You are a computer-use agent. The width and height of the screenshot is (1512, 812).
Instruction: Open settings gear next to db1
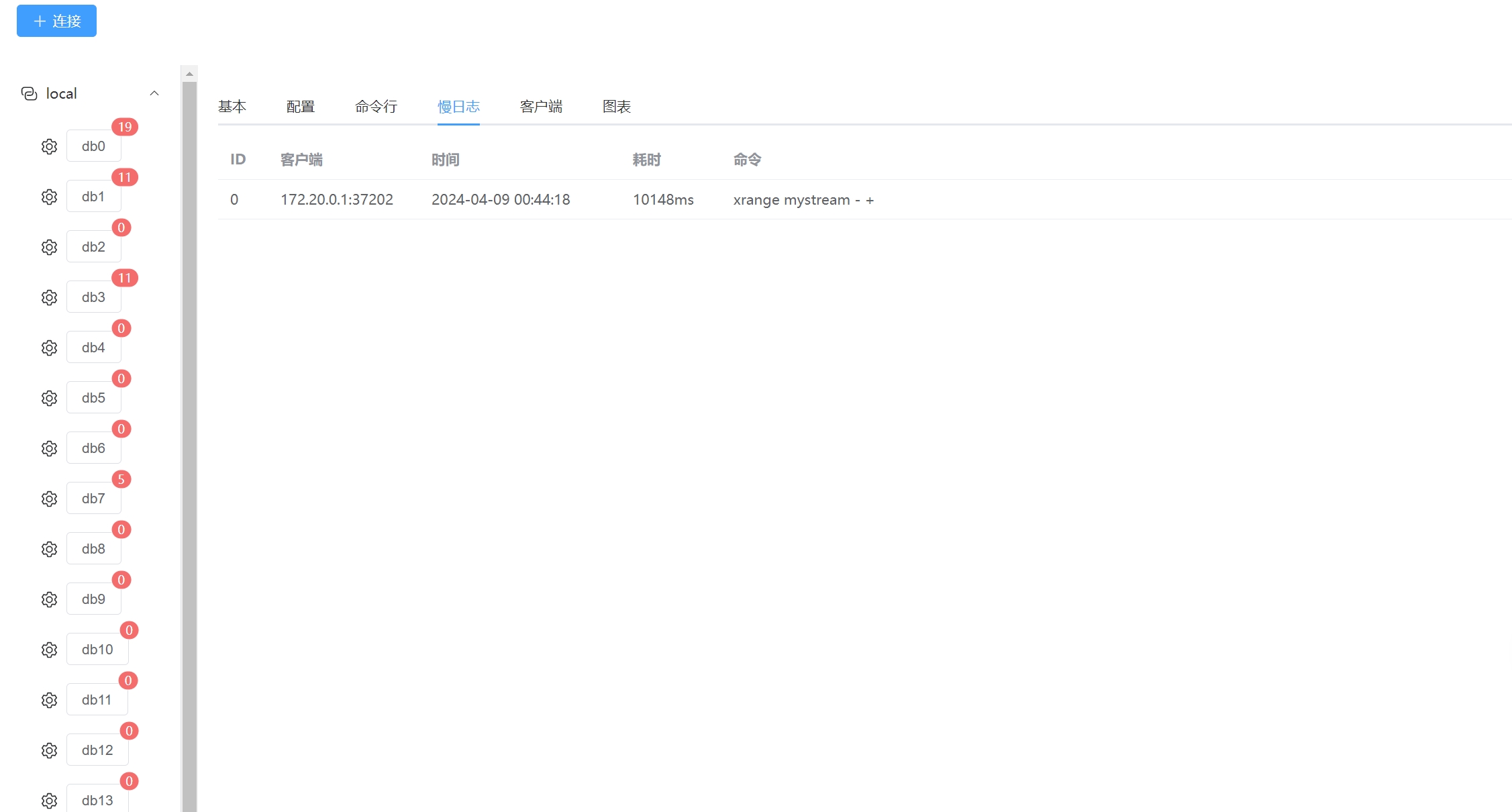(x=49, y=197)
